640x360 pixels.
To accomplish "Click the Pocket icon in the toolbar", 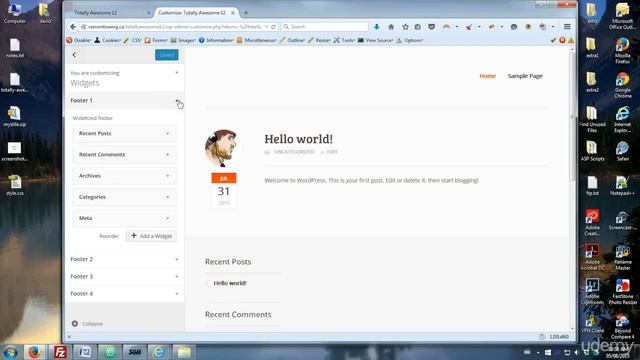I will click(431, 27).
